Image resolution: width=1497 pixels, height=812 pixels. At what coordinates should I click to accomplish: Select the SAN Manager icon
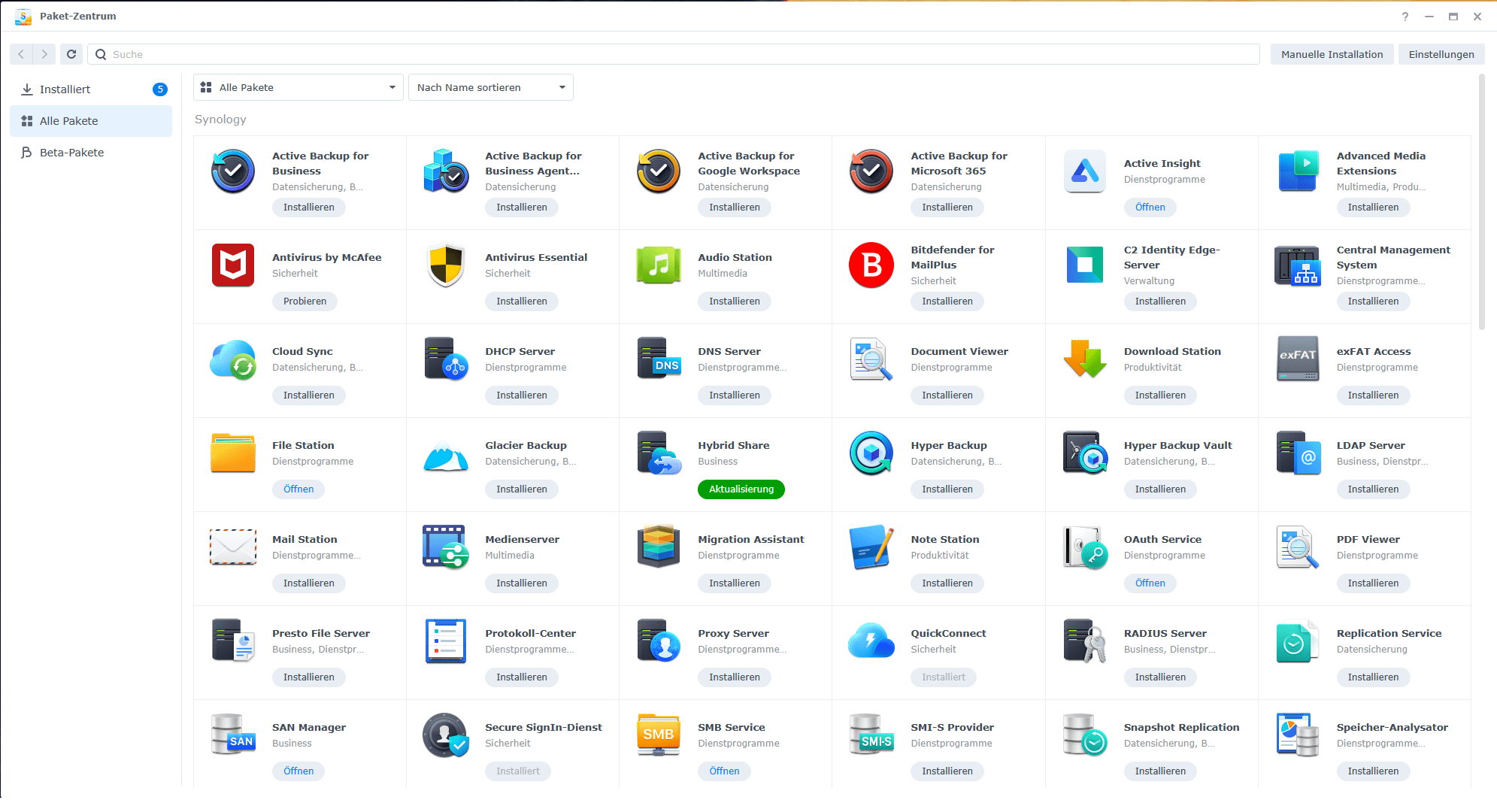pyautogui.click(x=233, y=735)
